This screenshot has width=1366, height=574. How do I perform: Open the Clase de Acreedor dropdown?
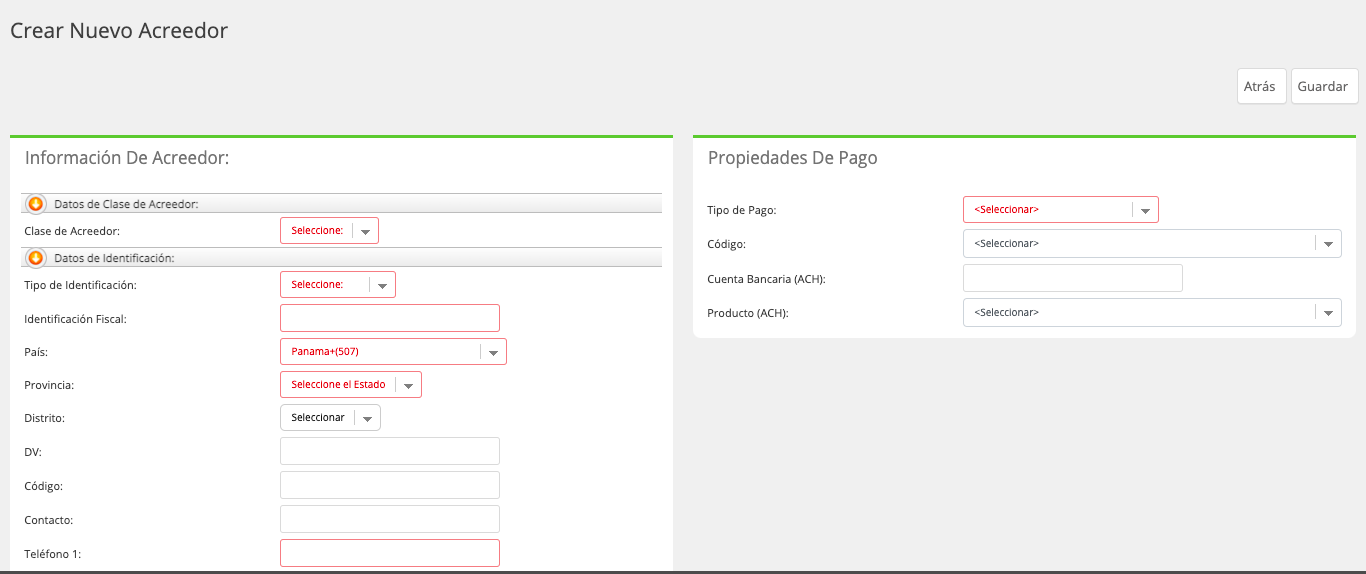click(x=329, y=231)
